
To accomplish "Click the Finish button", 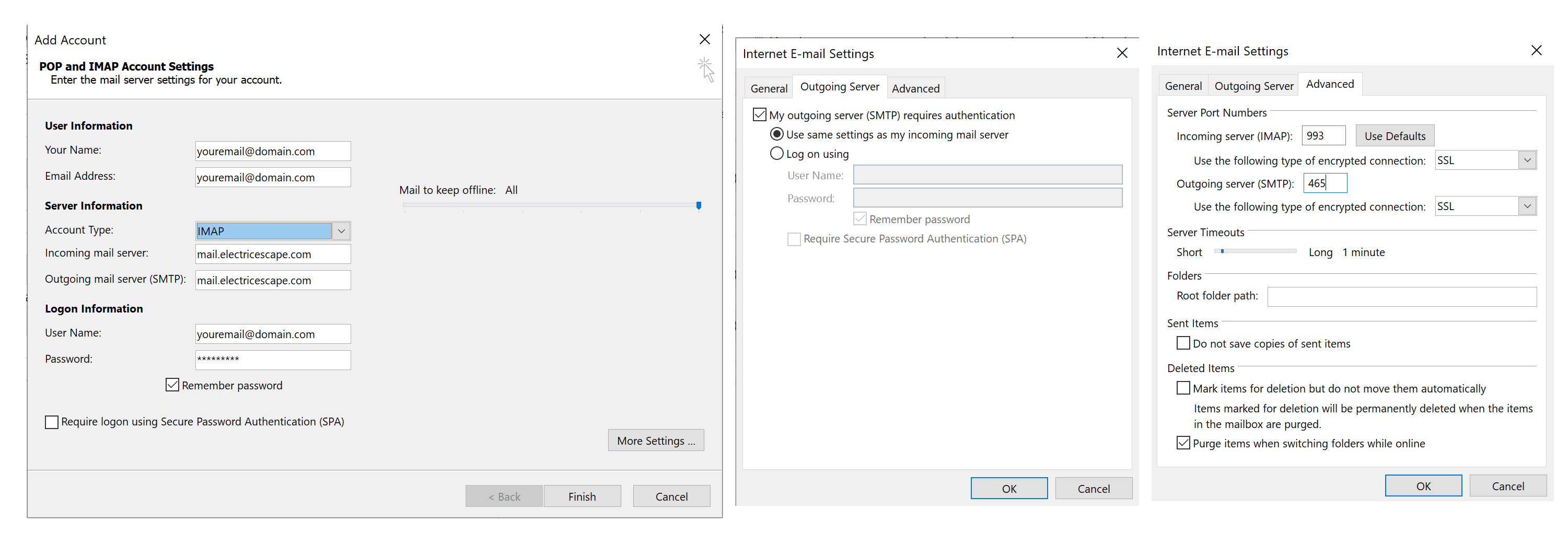I will tap(582, 496).
